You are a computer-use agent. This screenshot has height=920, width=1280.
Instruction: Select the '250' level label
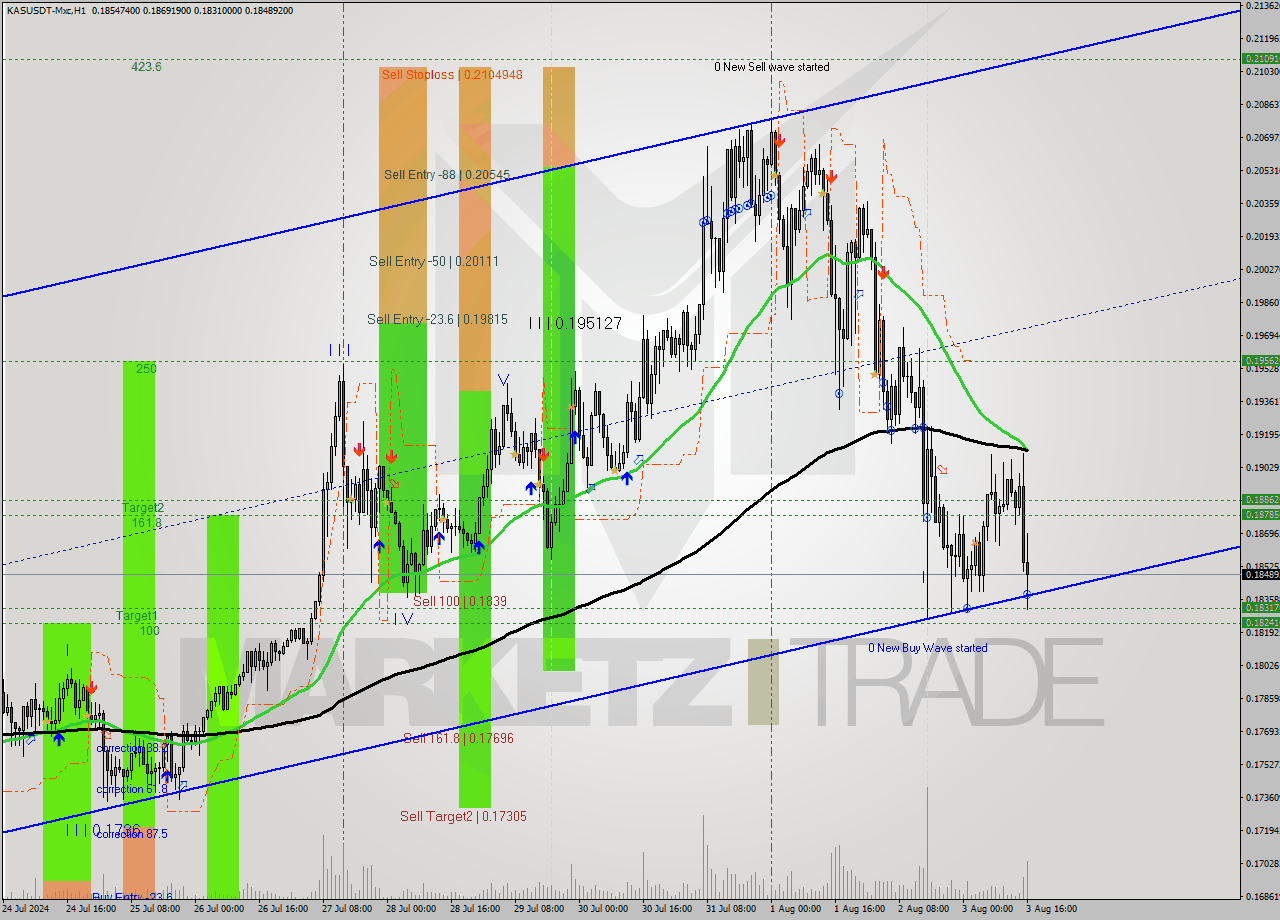(146, 368)
